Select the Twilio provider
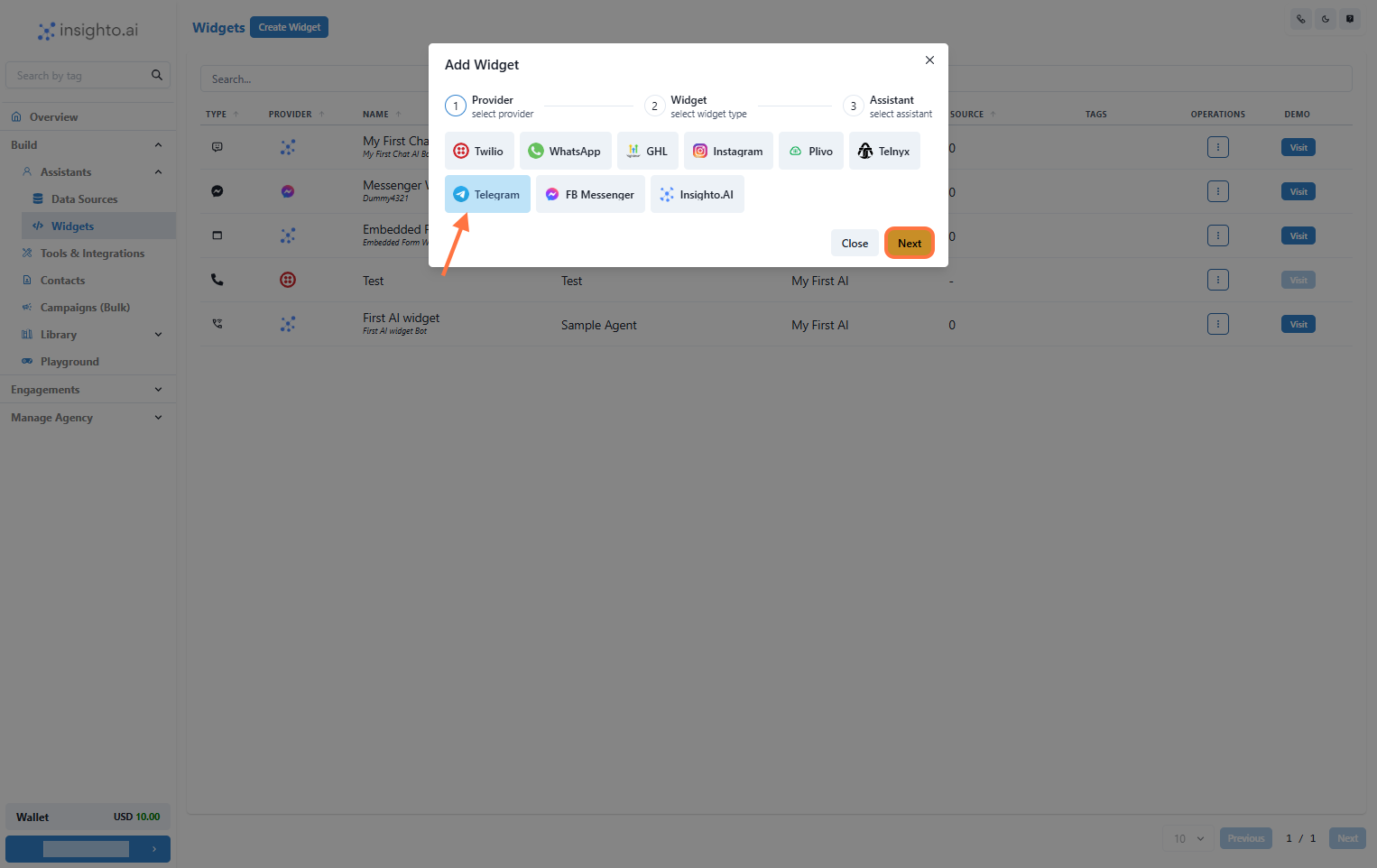The image size is (1377, 868). tap(479, 151)
